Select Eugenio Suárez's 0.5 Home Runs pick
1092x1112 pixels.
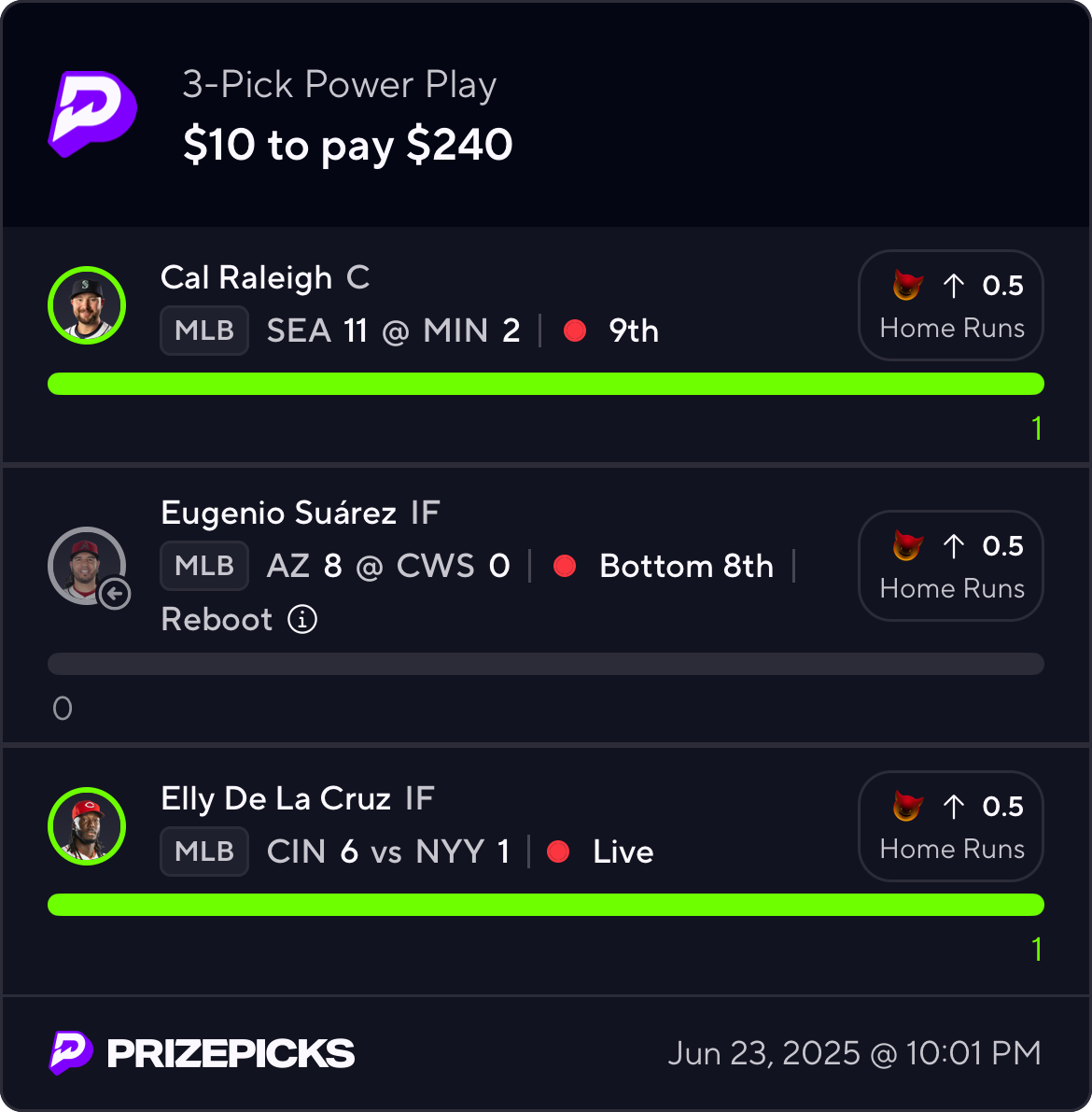coord(950,566)
